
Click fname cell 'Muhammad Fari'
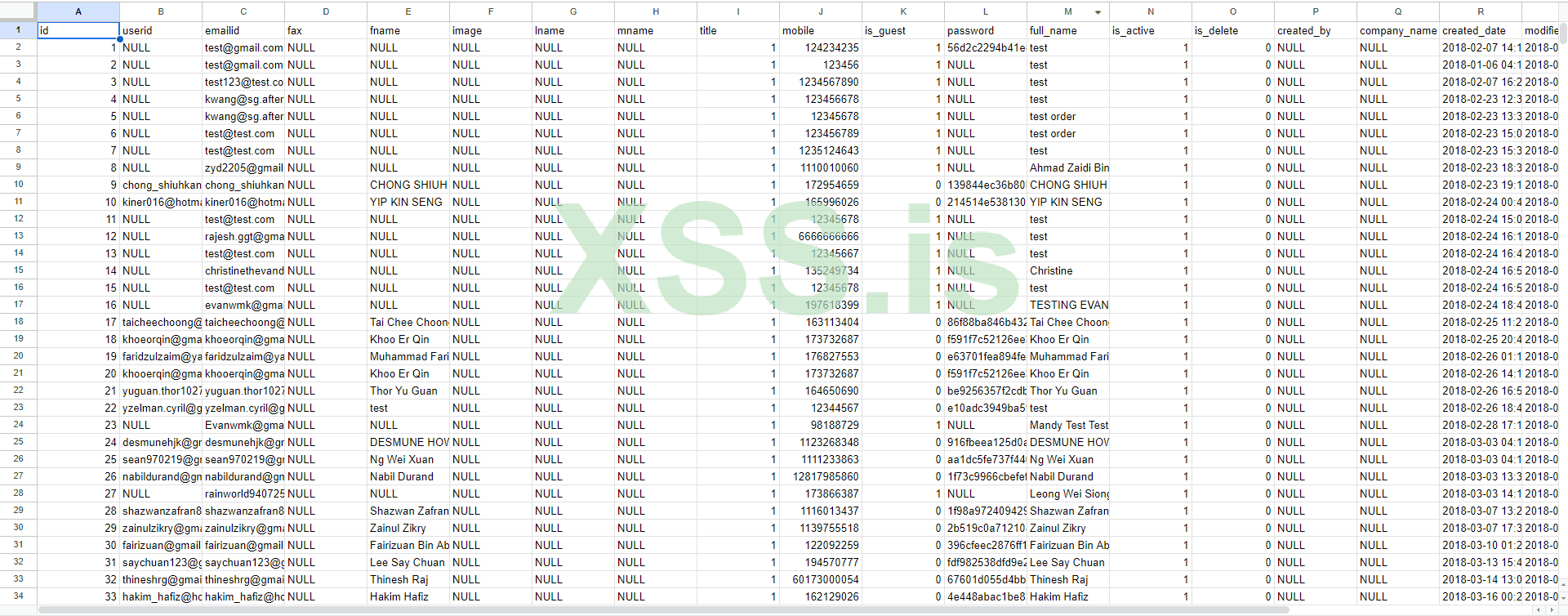[408, 356]
